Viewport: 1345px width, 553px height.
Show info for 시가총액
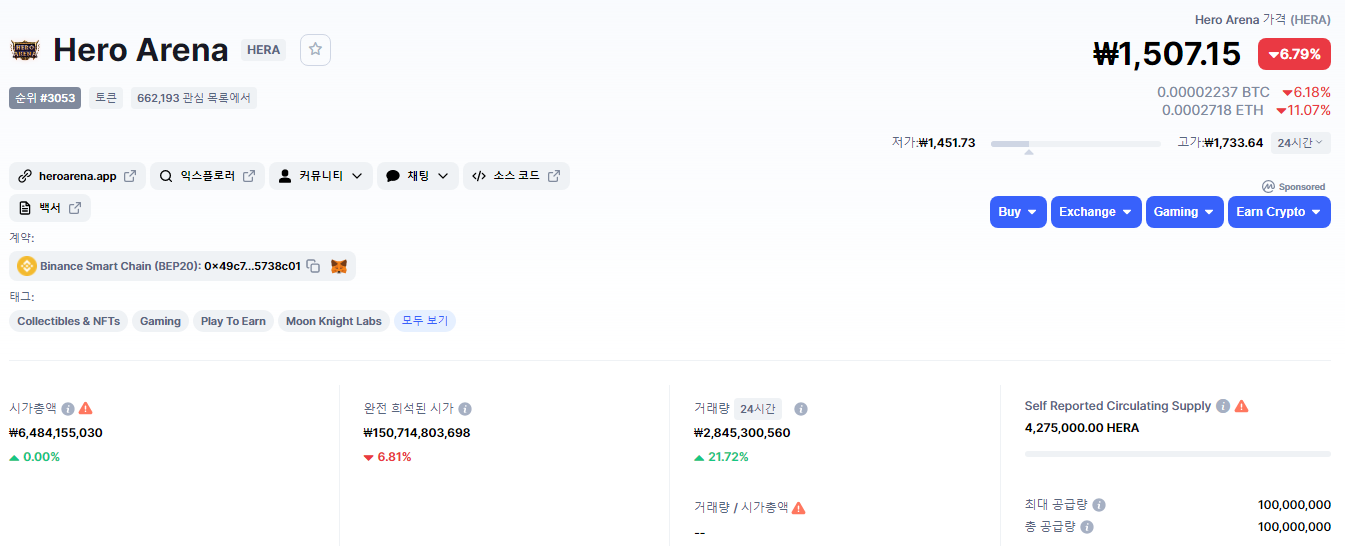[x=68, y=408]
